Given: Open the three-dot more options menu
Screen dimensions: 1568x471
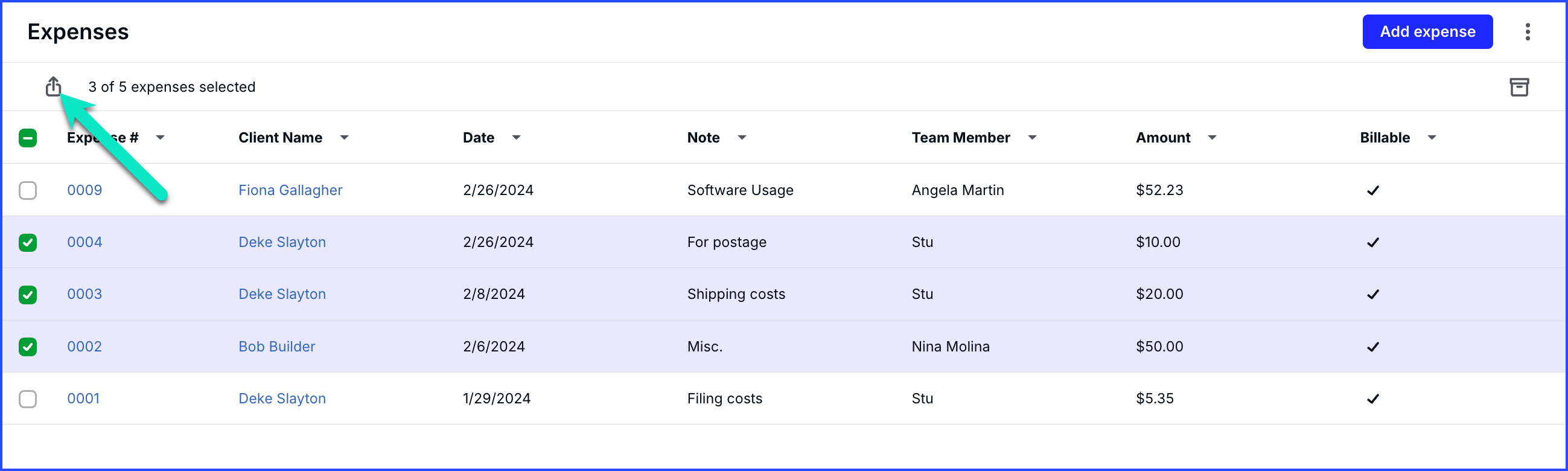Looking at the screenshot, I should [x=1527, y=31].
